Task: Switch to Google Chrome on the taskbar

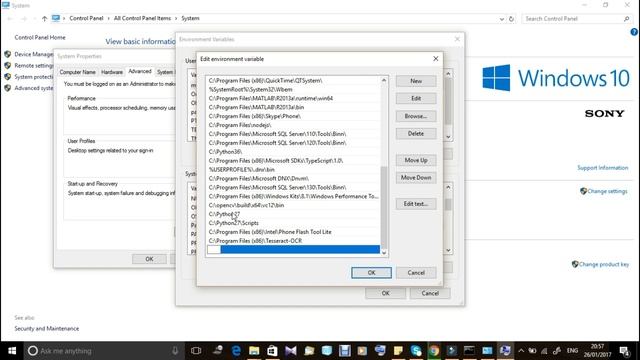Action: [434, 351]
